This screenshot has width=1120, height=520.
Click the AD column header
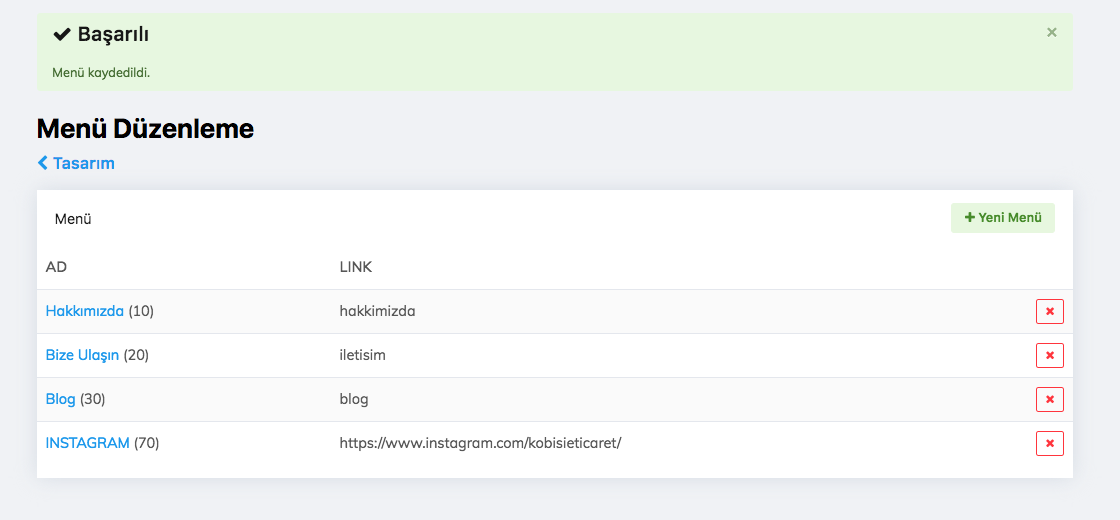click(x=56, y=267)
